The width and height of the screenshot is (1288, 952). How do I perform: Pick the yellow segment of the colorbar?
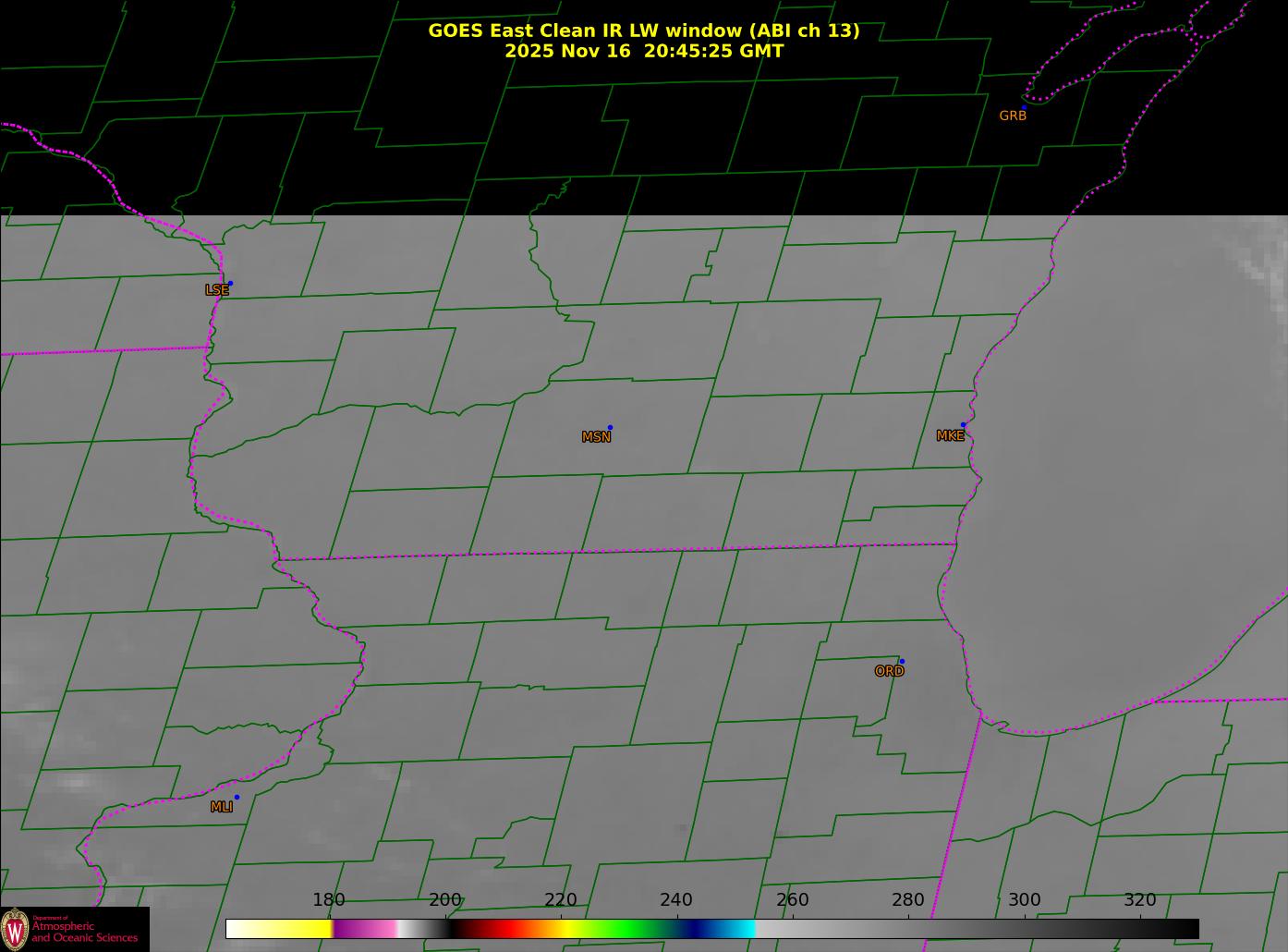click(x=296, y=929)
